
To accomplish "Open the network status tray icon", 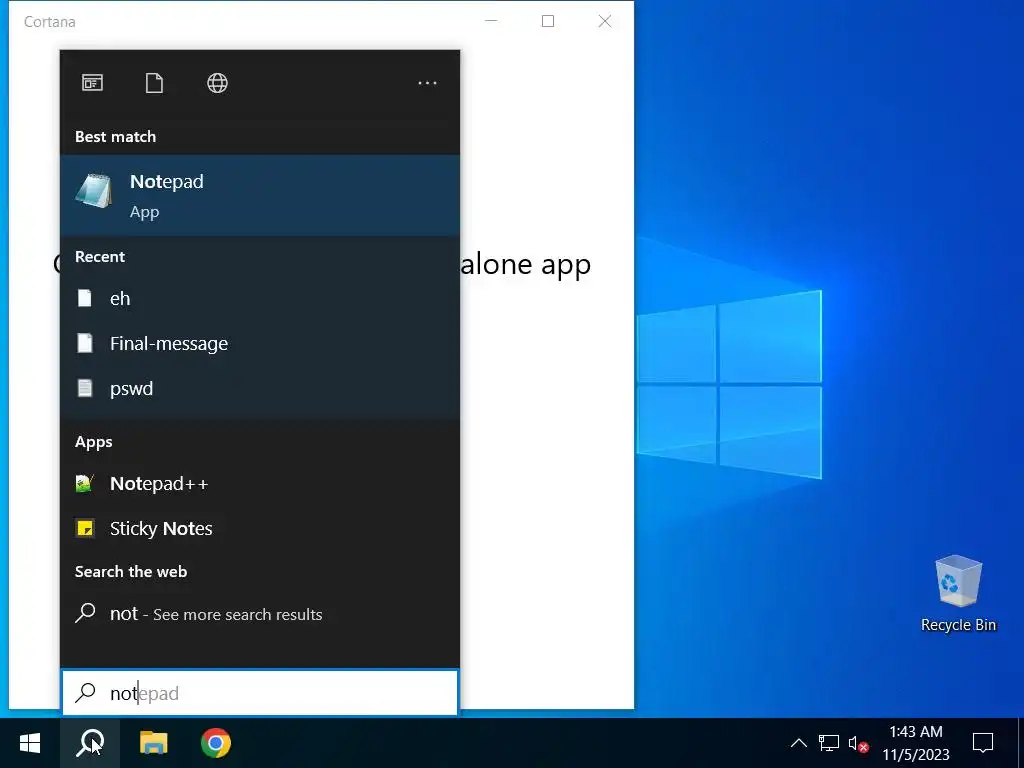I will point(829,743).
